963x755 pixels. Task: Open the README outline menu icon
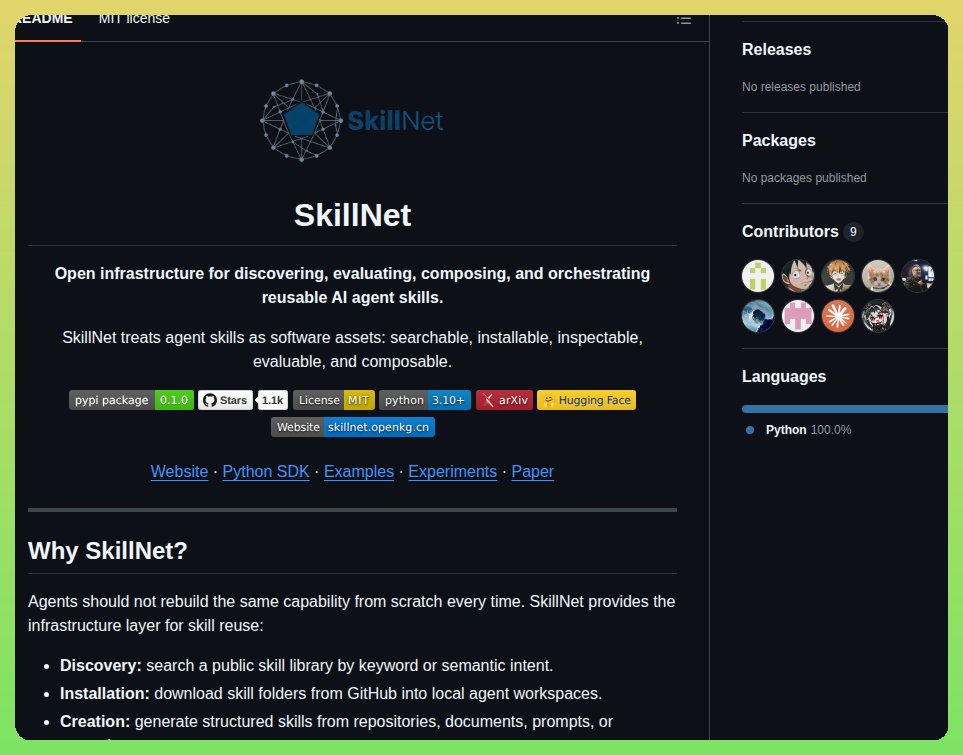click(684, 20)
